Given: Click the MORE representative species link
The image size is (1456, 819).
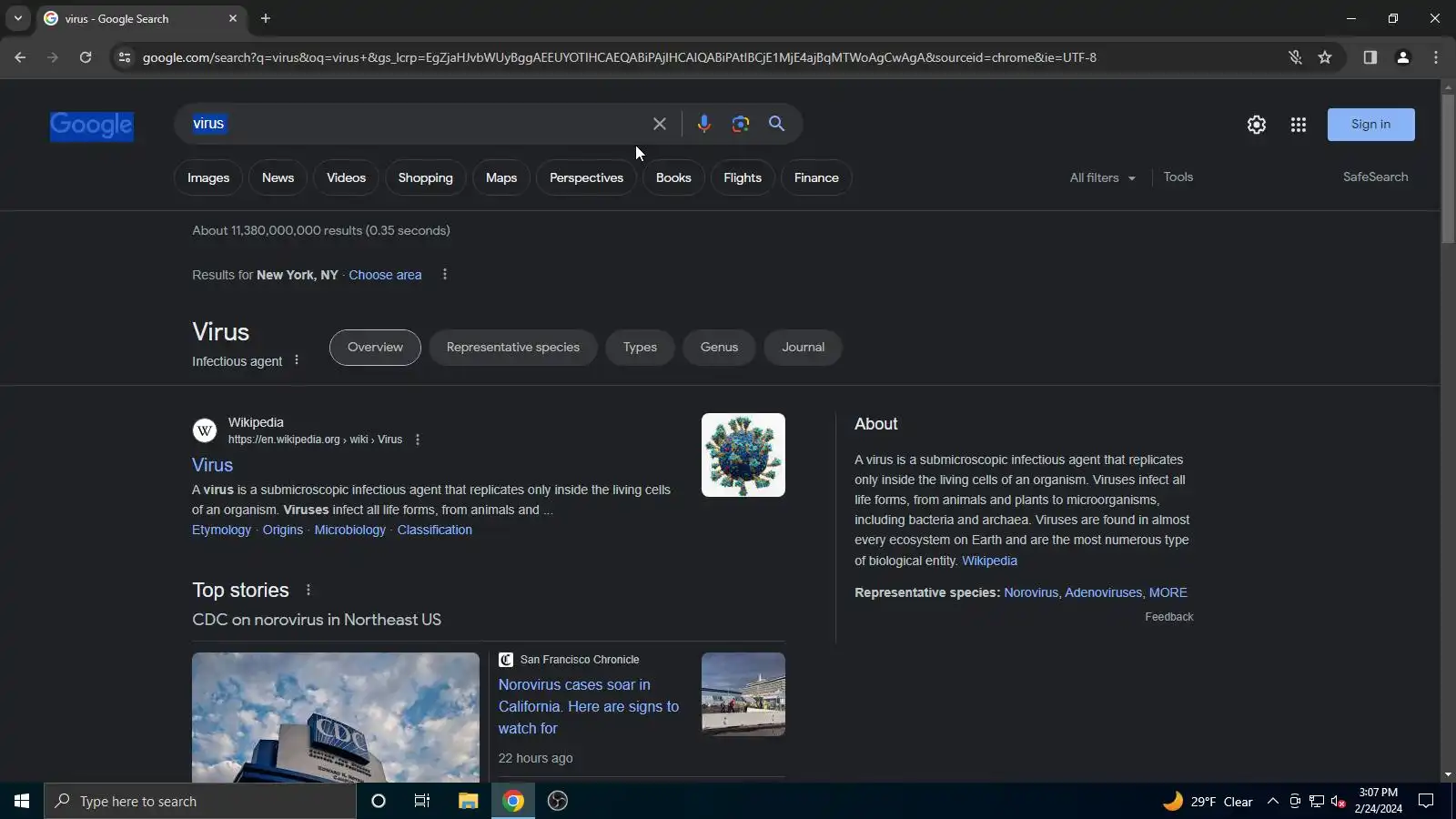Looking at the screenshot, I should 1168,592.
